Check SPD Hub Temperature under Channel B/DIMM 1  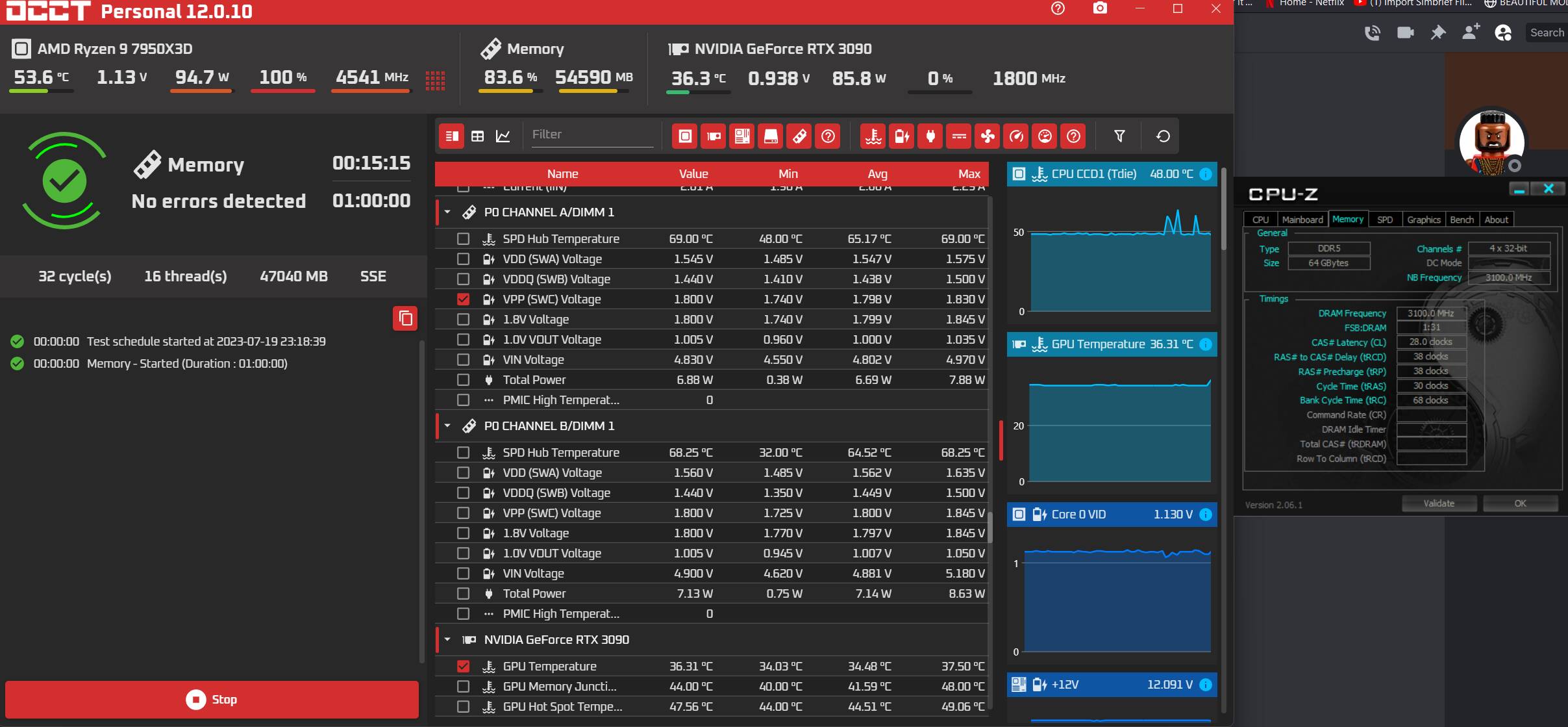[463, 453]
